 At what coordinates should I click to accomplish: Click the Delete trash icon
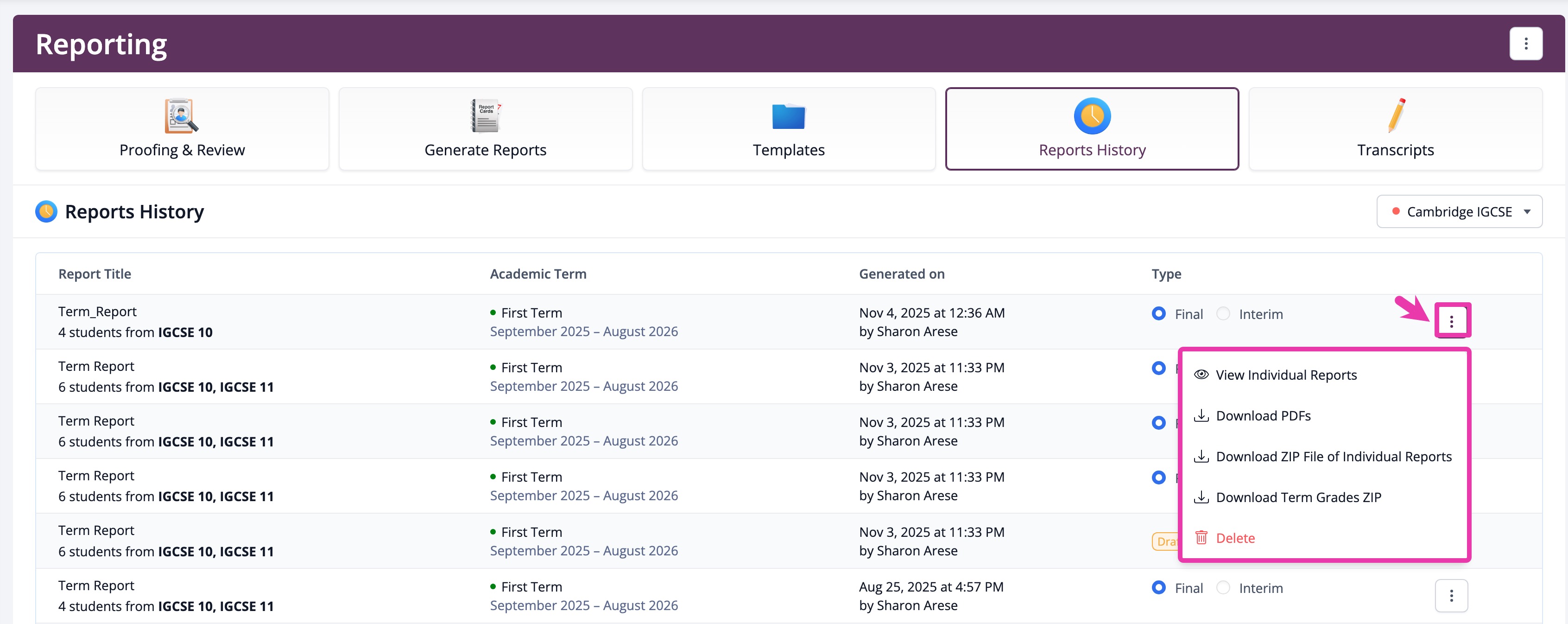pos(1201,538)
